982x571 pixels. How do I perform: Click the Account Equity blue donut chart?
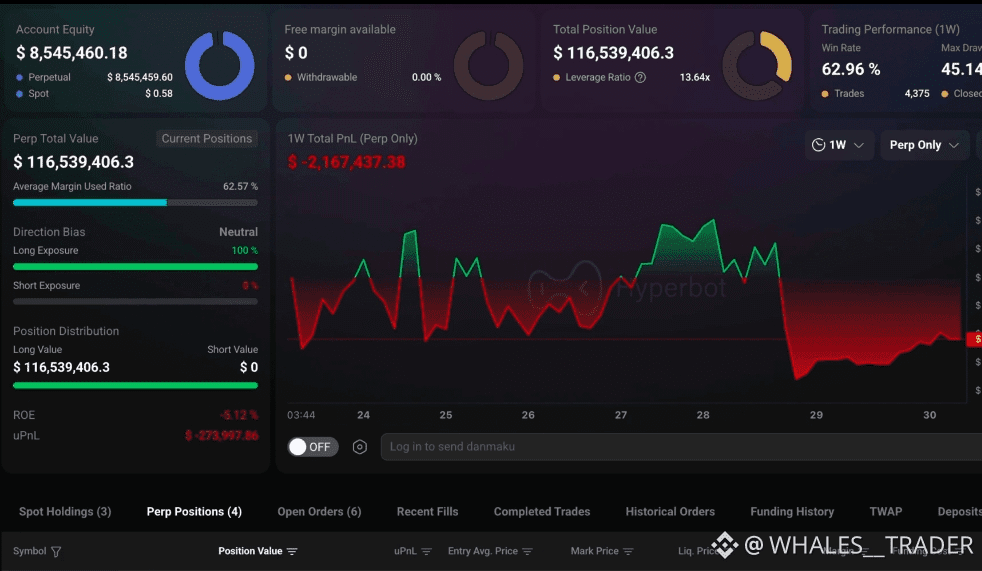click(219, 65)
